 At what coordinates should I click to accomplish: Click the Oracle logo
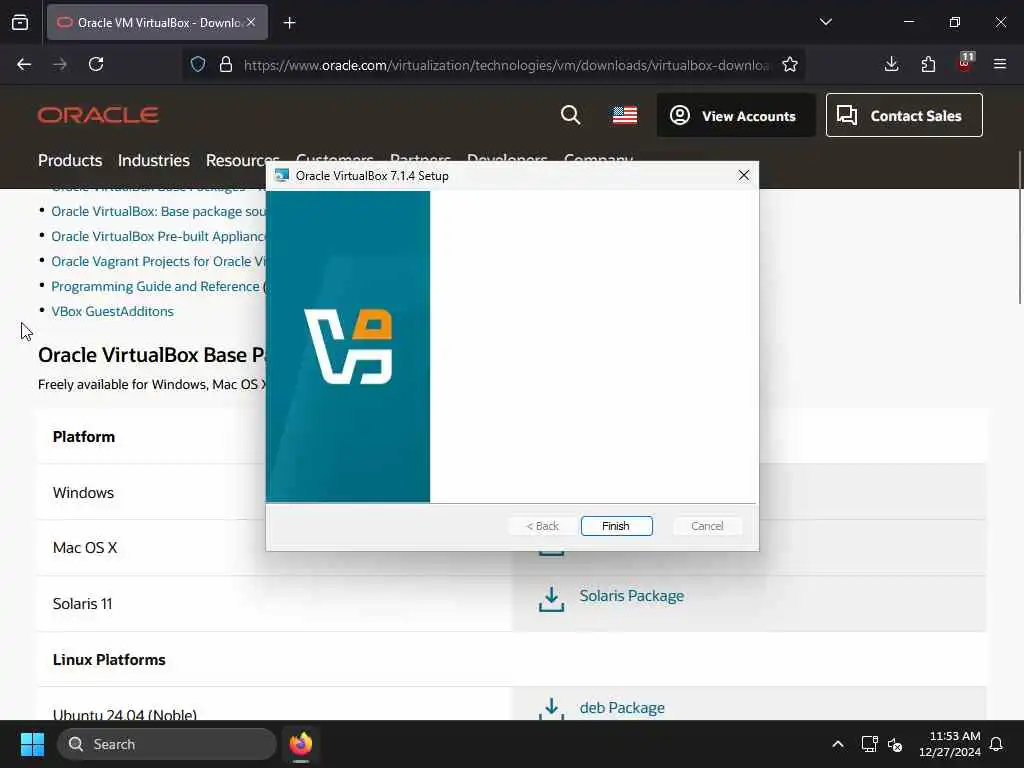(x=98, y=115)
